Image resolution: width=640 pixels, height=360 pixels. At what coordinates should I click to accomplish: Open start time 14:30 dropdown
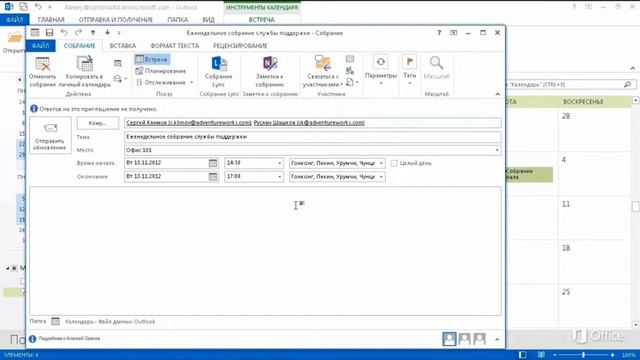click(280, 163)
